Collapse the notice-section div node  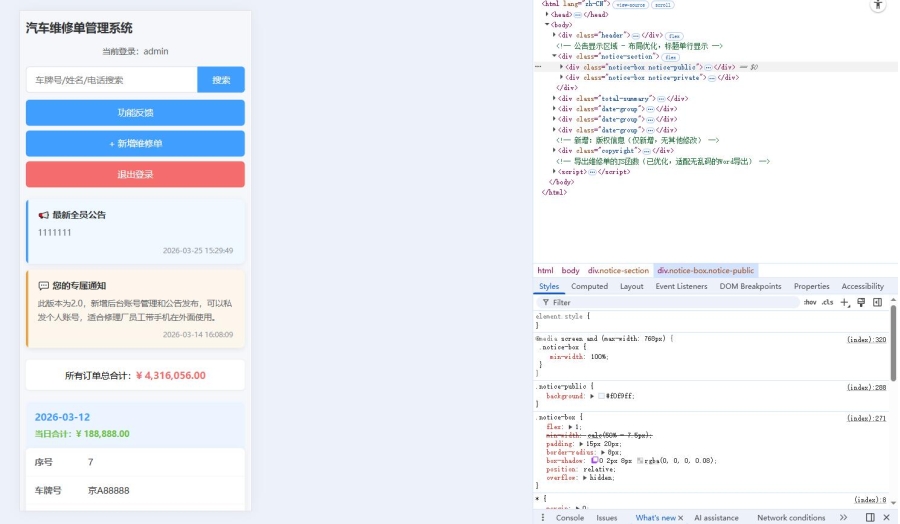tap(554, 57)
